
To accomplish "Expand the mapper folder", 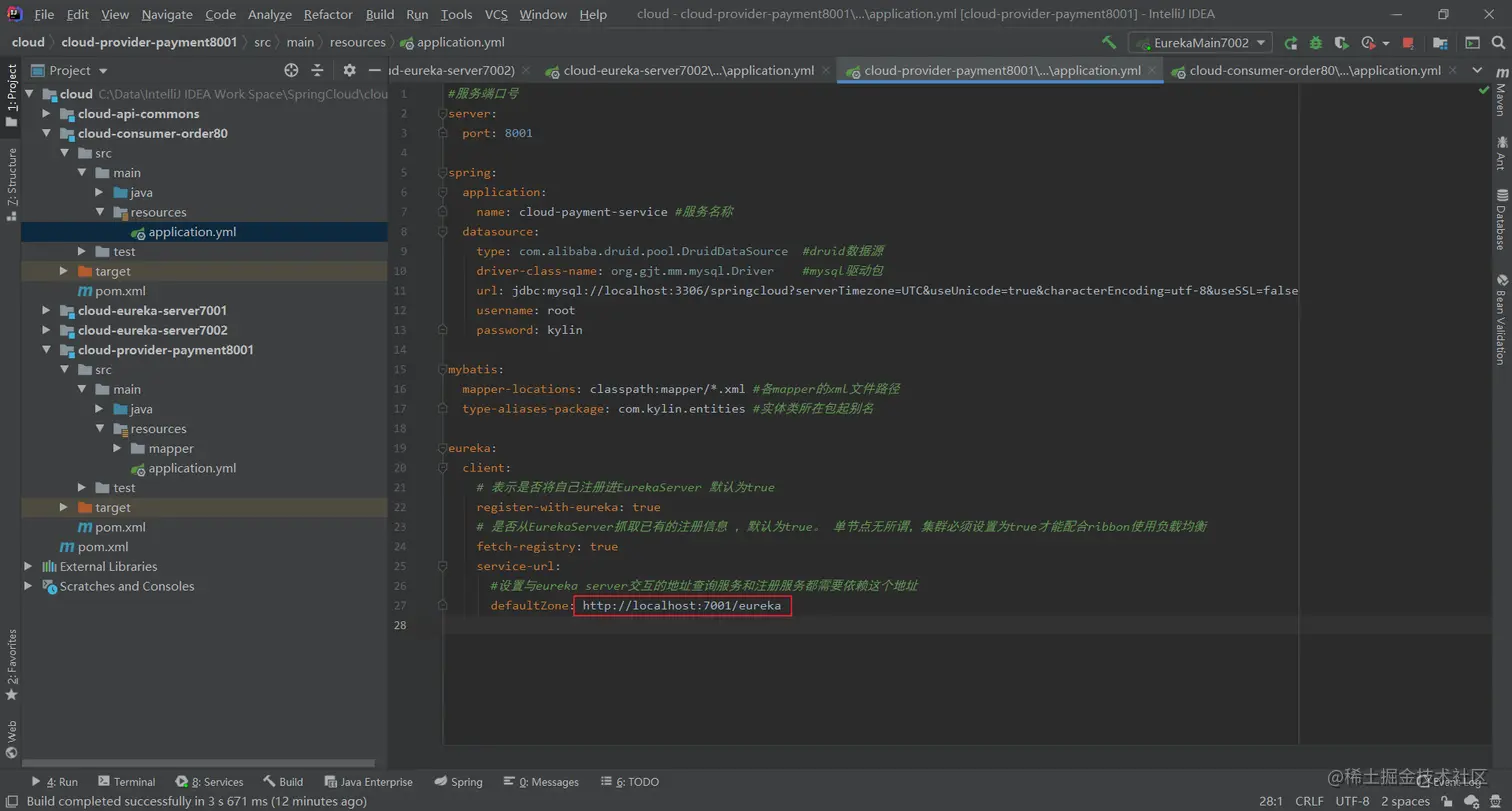I will pos(117,448).
